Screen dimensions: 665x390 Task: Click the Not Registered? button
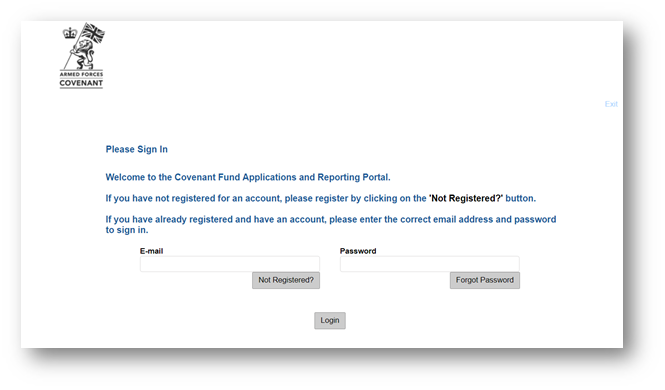286,280
